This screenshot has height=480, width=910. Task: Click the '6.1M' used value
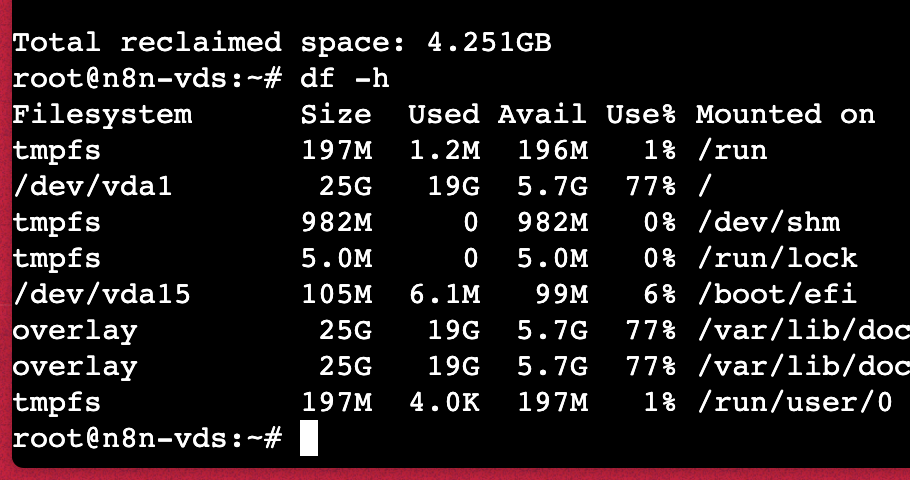click(x=444, y=294)
